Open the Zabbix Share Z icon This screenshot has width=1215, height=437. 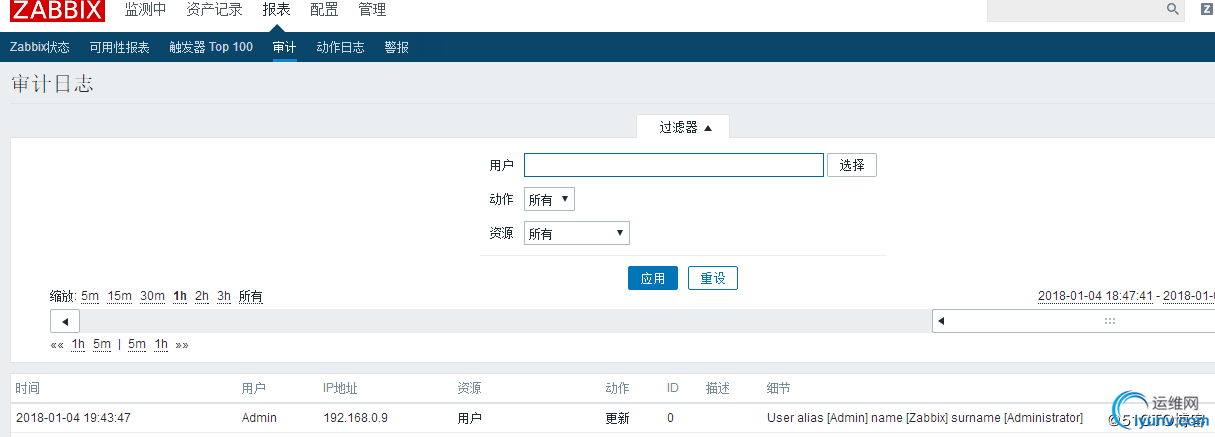coord(1205,9)
